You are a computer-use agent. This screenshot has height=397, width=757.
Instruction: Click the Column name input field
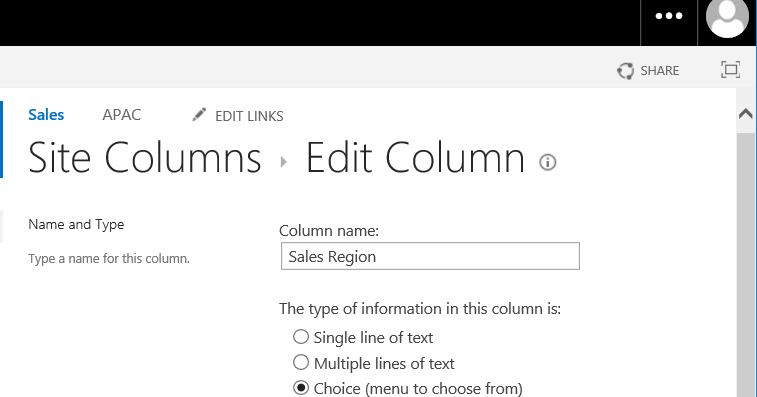(430, 256)
